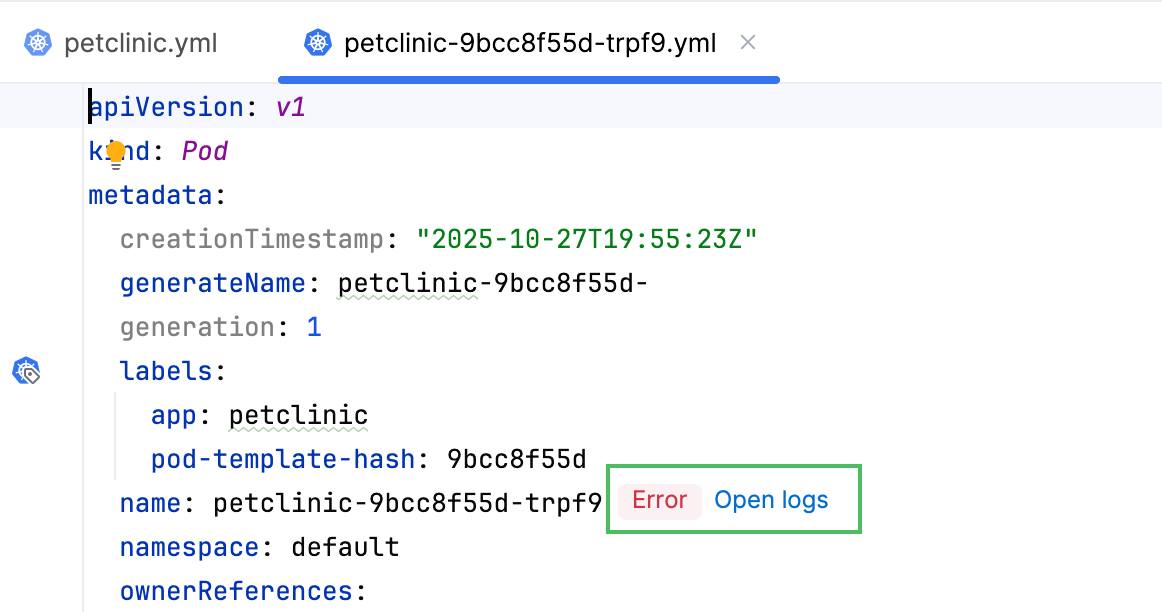The image size is (1162, 612).
Task: Switch to the petclinic.yml tab
Action: coord(138,43)
